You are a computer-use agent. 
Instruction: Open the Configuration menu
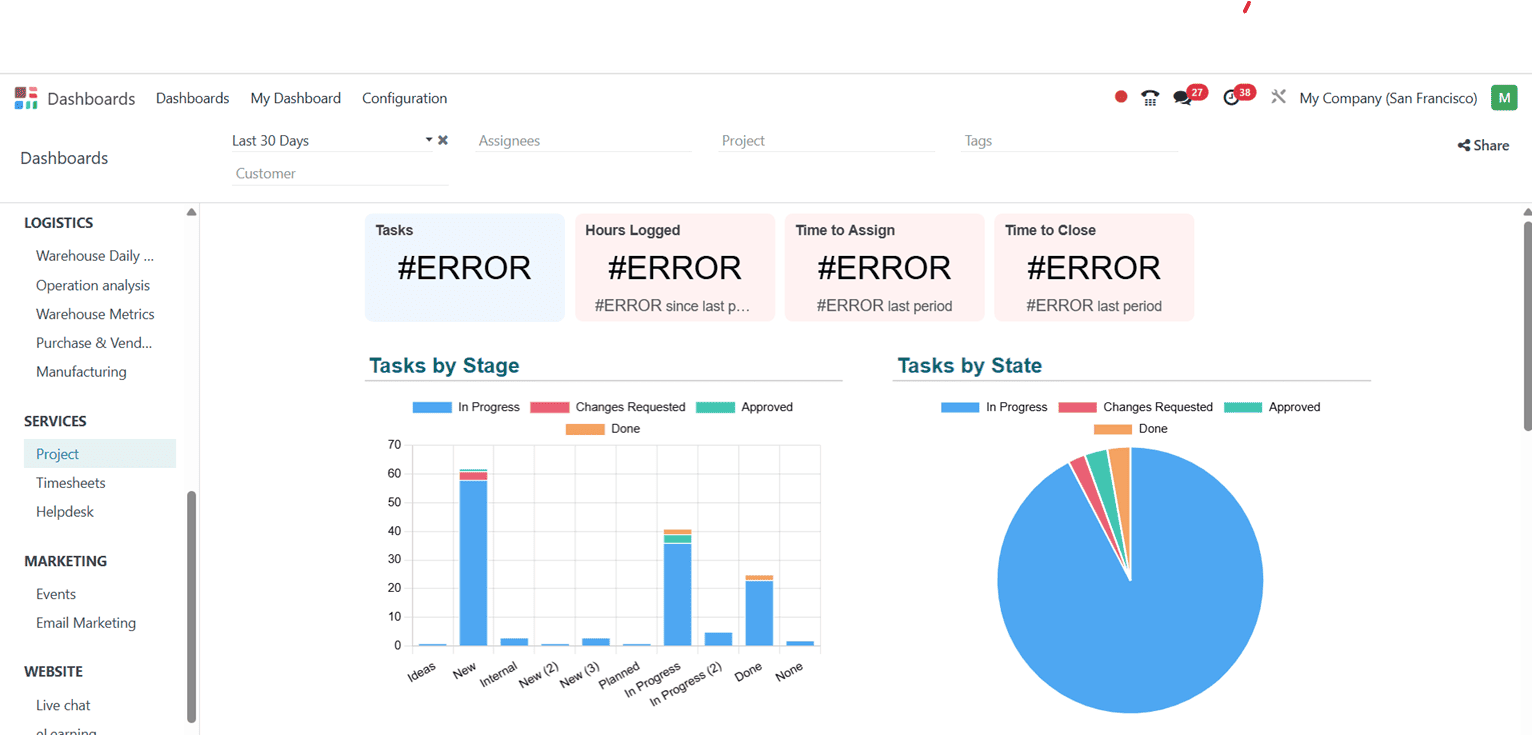(404, 98)
